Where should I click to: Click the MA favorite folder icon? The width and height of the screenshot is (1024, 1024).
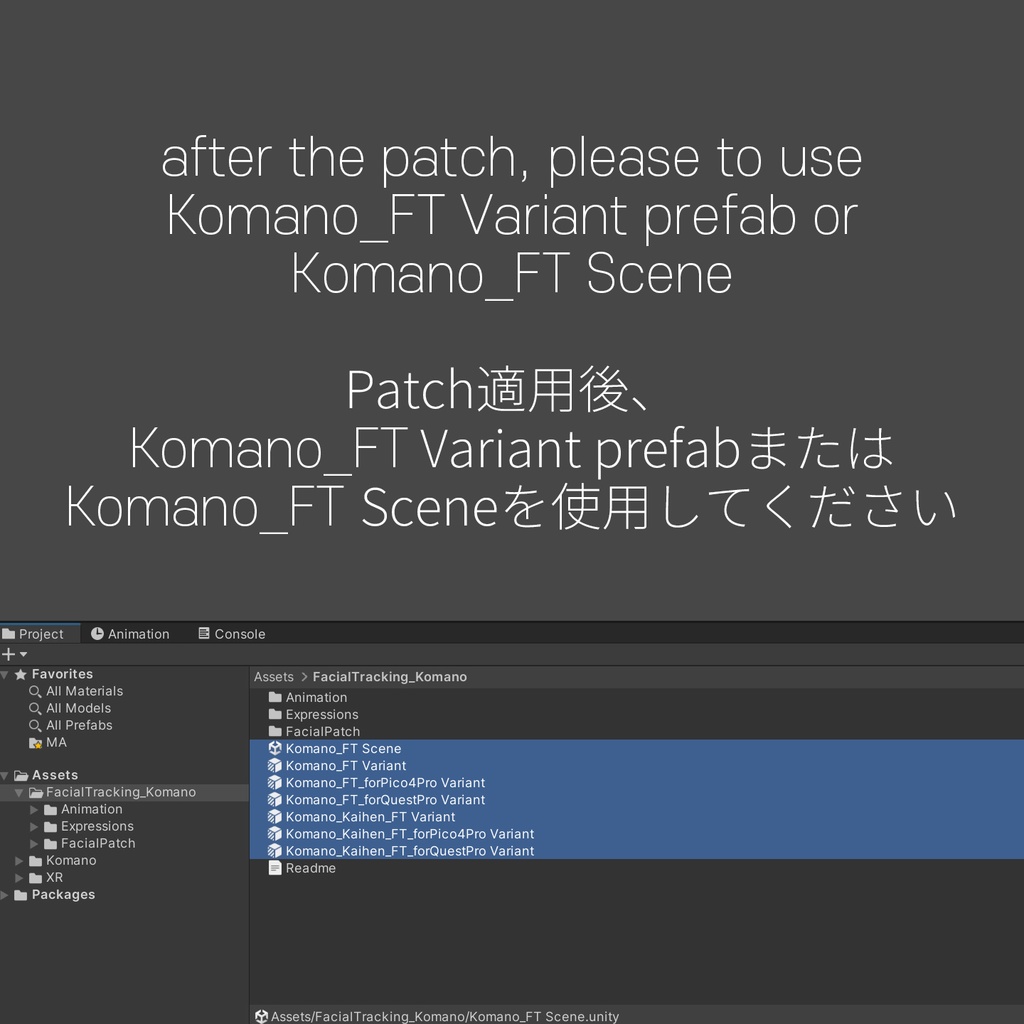[35, 743]
